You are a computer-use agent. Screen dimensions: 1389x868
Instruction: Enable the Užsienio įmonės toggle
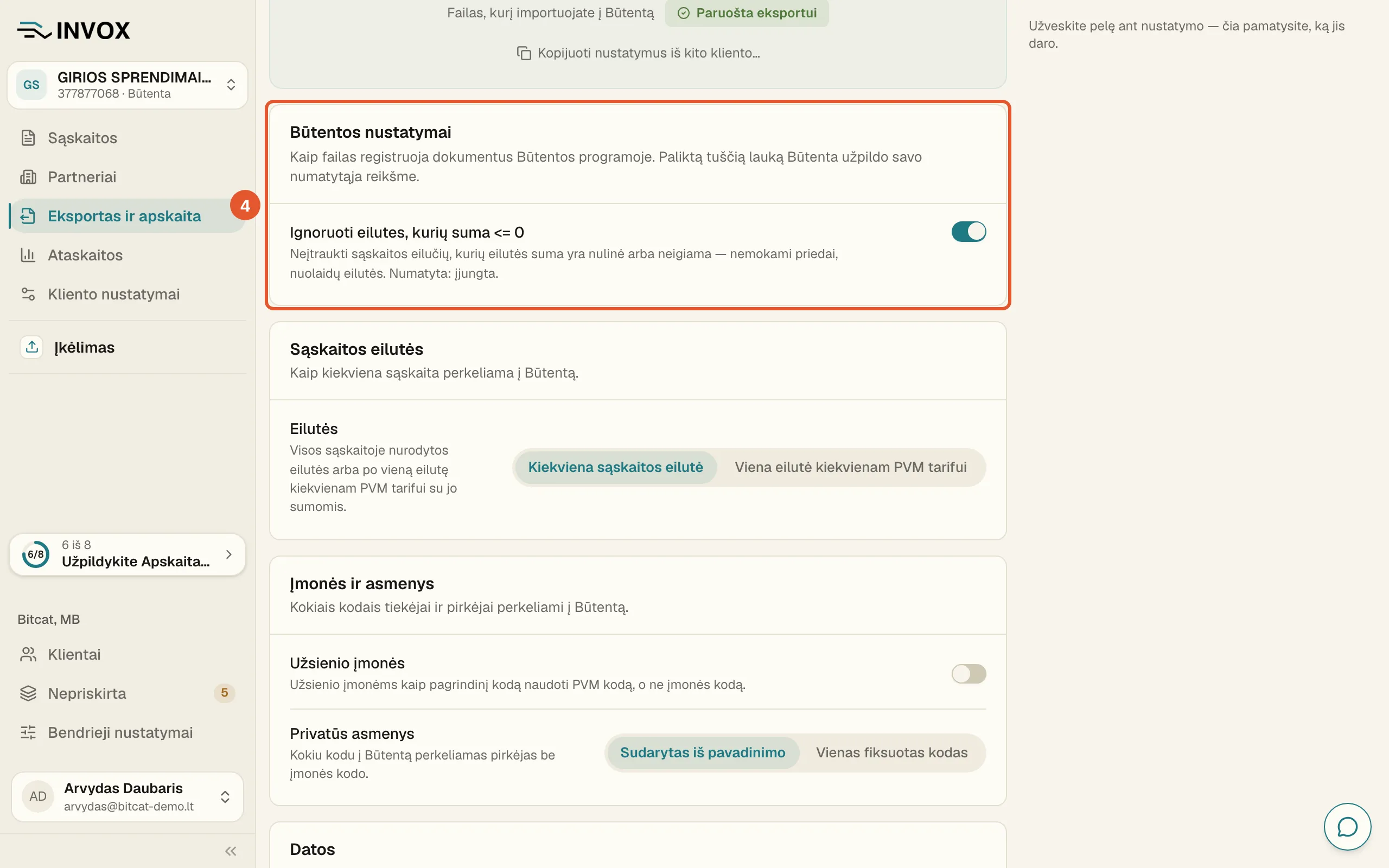[x=969, y=673]
